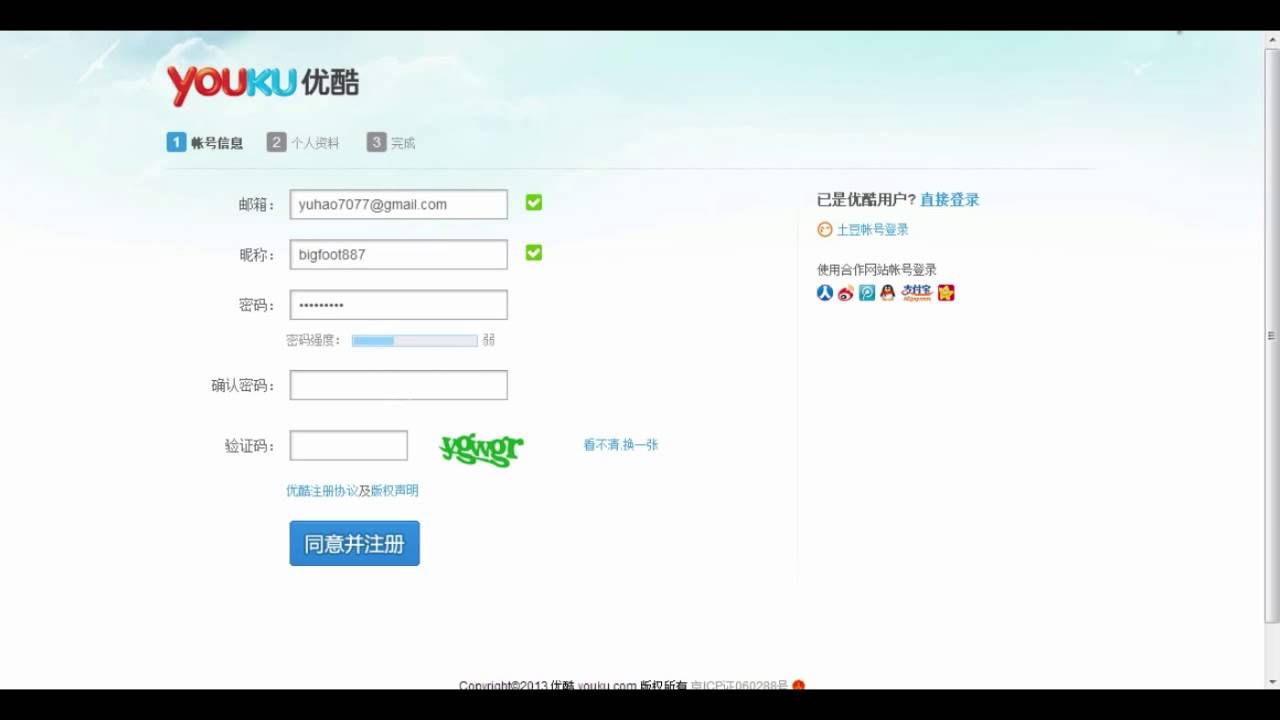The width and height of the screenshot is (1280, 720).
Task: Click the green checkmark beside email
Action: pyautogui.click(x=534, y=203)
